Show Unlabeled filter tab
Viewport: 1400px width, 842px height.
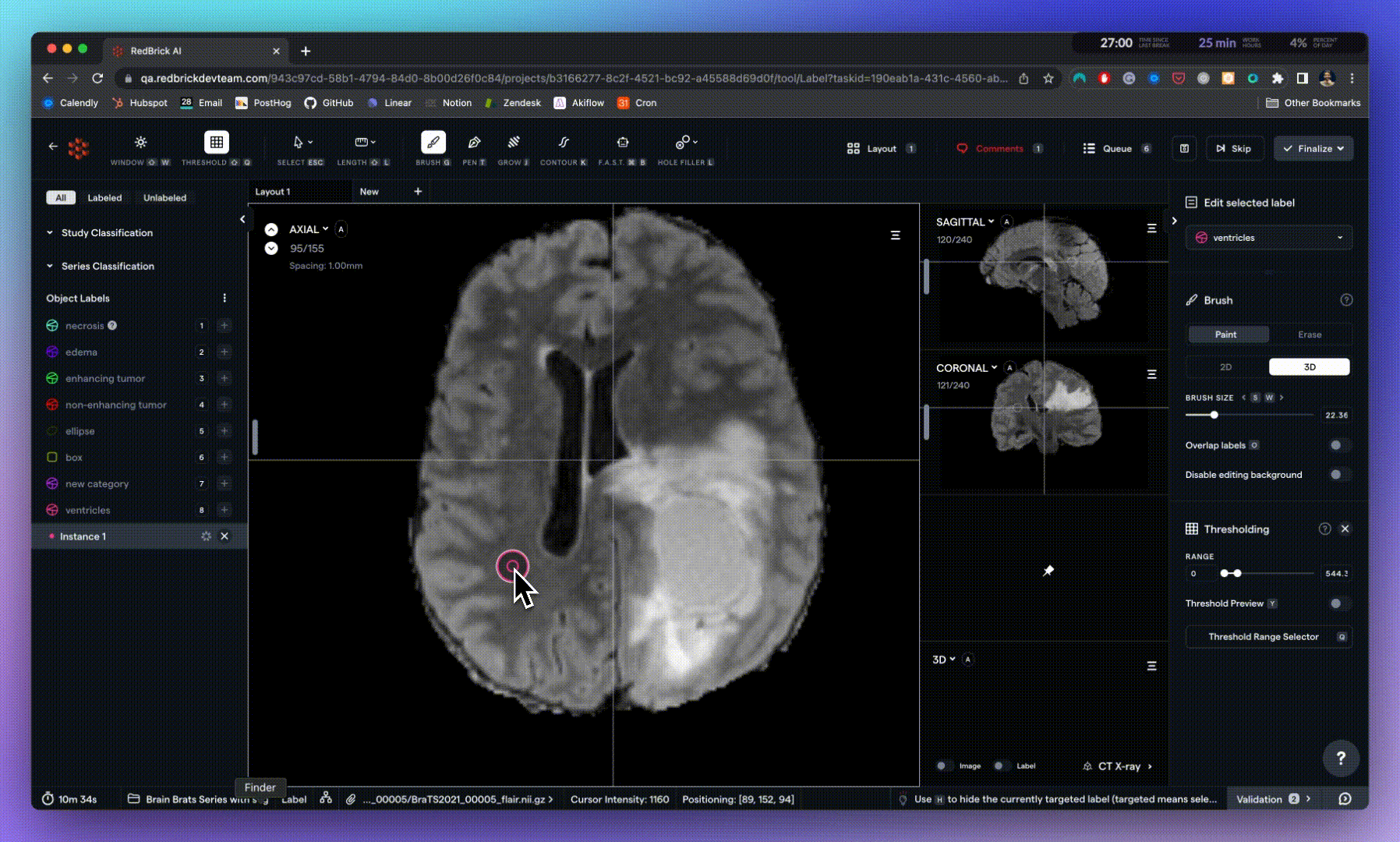[164, 198]
